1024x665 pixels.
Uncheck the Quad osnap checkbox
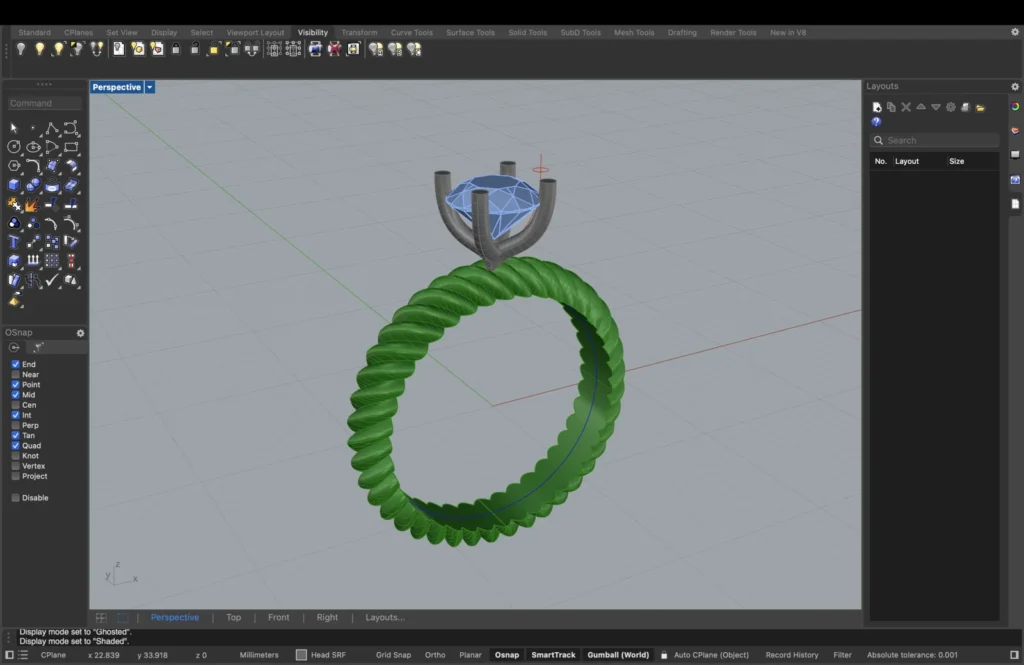[15, 446]
